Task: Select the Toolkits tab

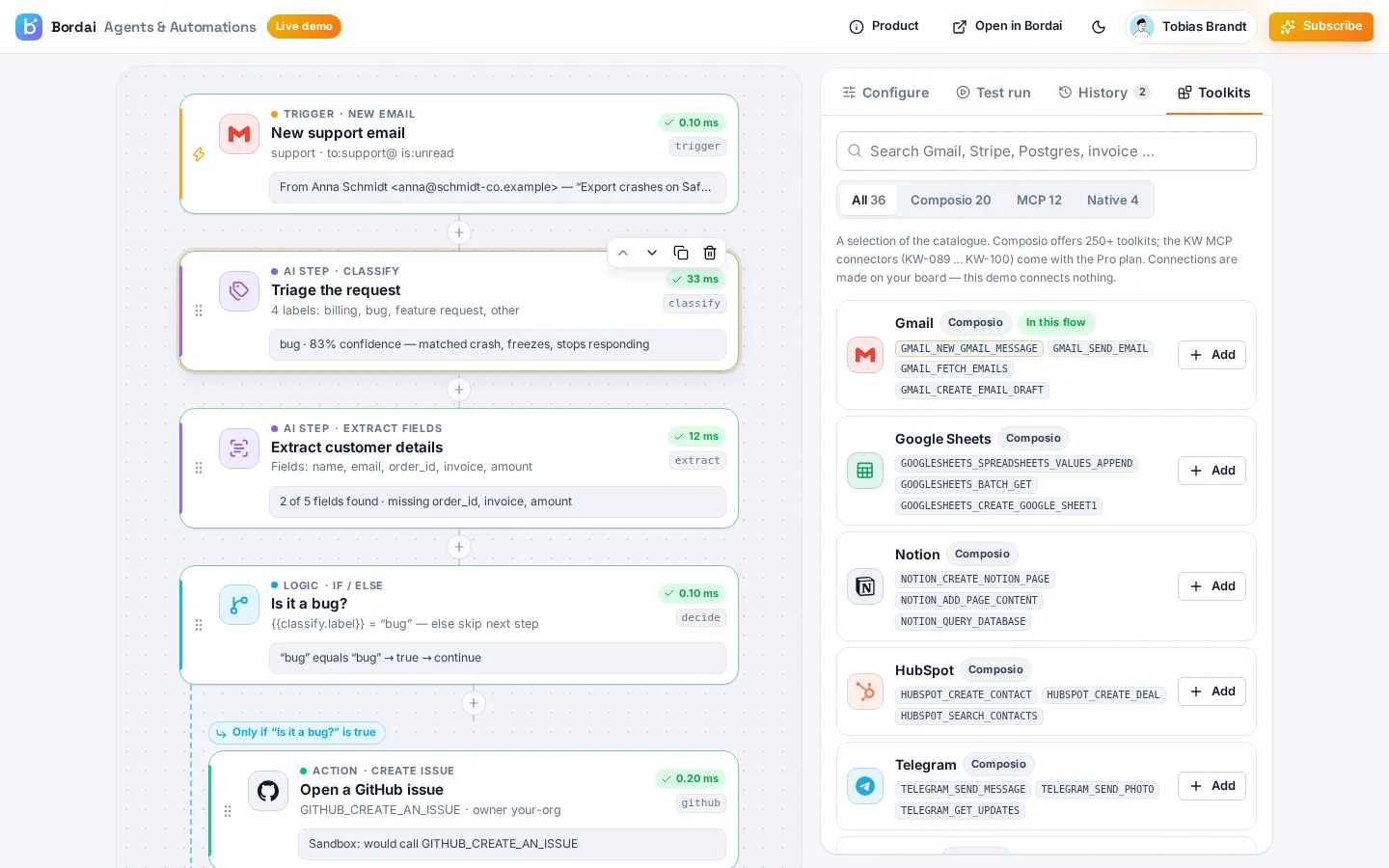Action: click(1214, 93)
